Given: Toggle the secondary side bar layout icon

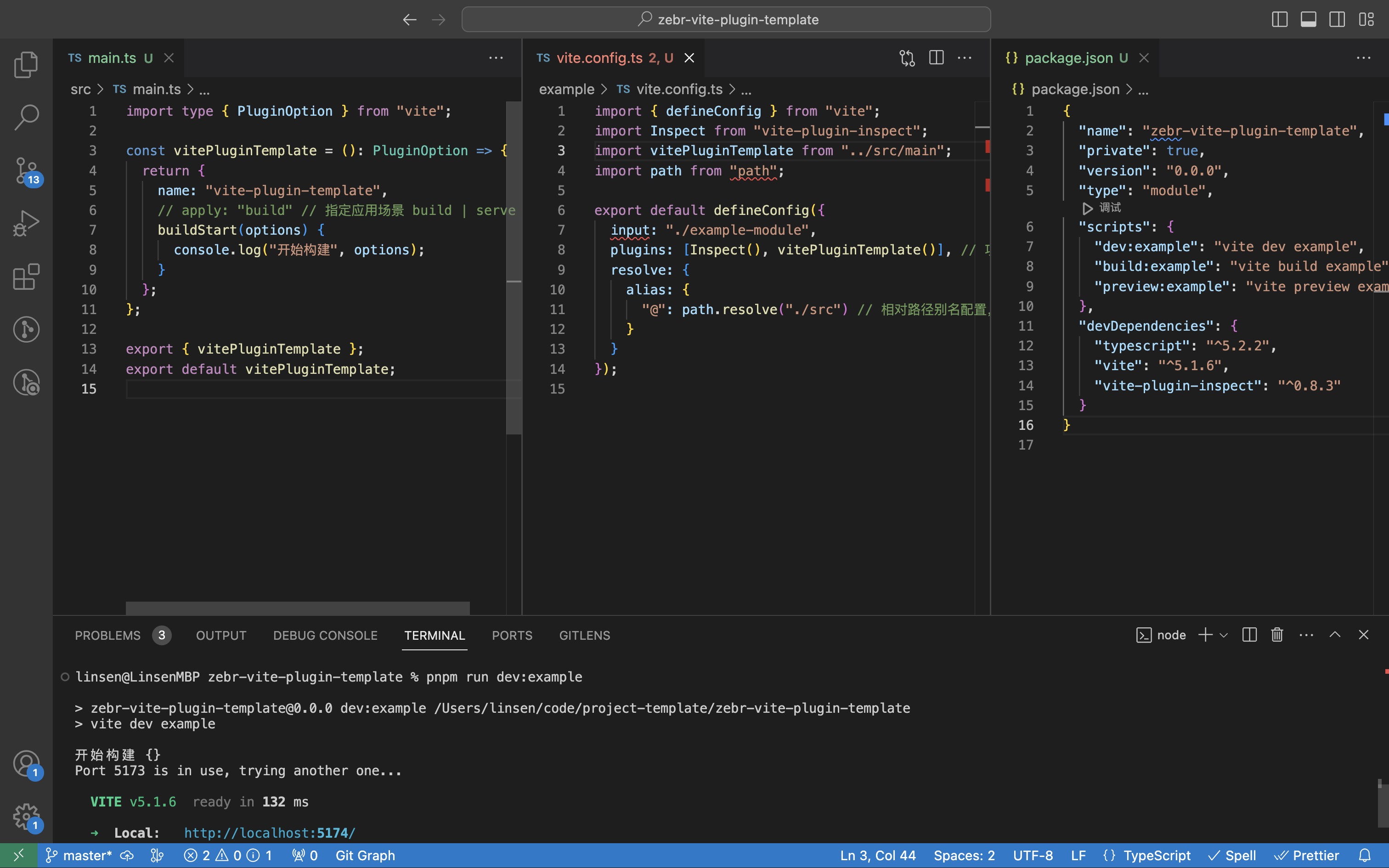Looking at the screenshot, I should click(x=1337, y=19).
